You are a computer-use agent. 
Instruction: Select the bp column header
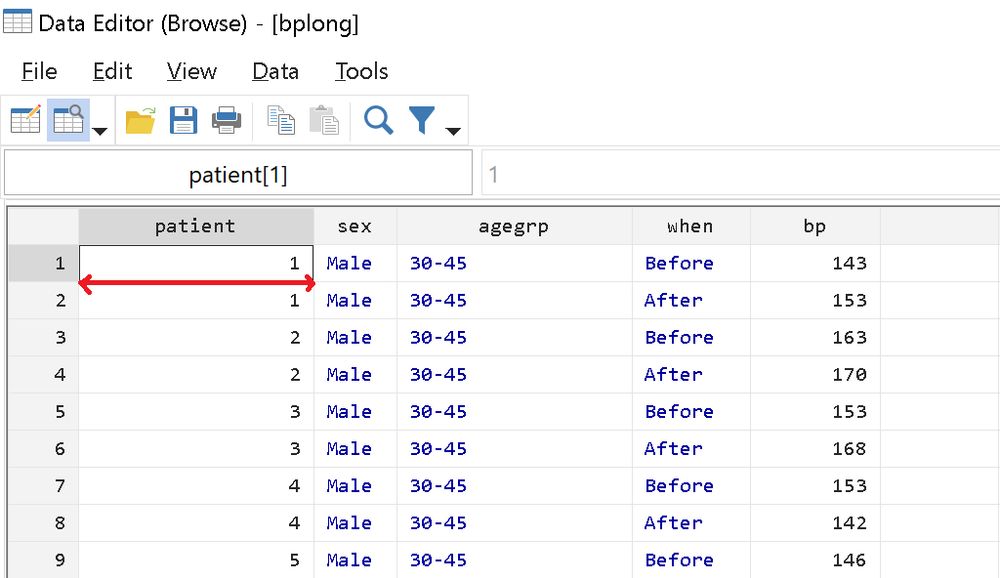[814, 226]
